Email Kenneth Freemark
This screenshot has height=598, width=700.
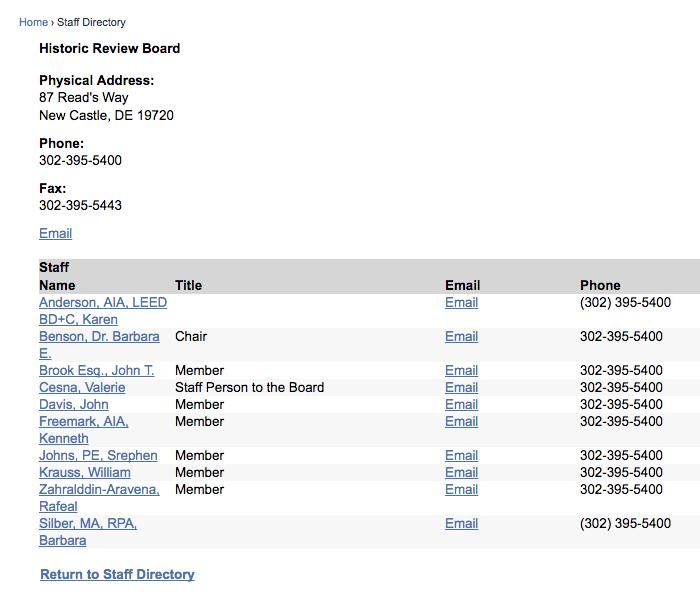[461, 421]
